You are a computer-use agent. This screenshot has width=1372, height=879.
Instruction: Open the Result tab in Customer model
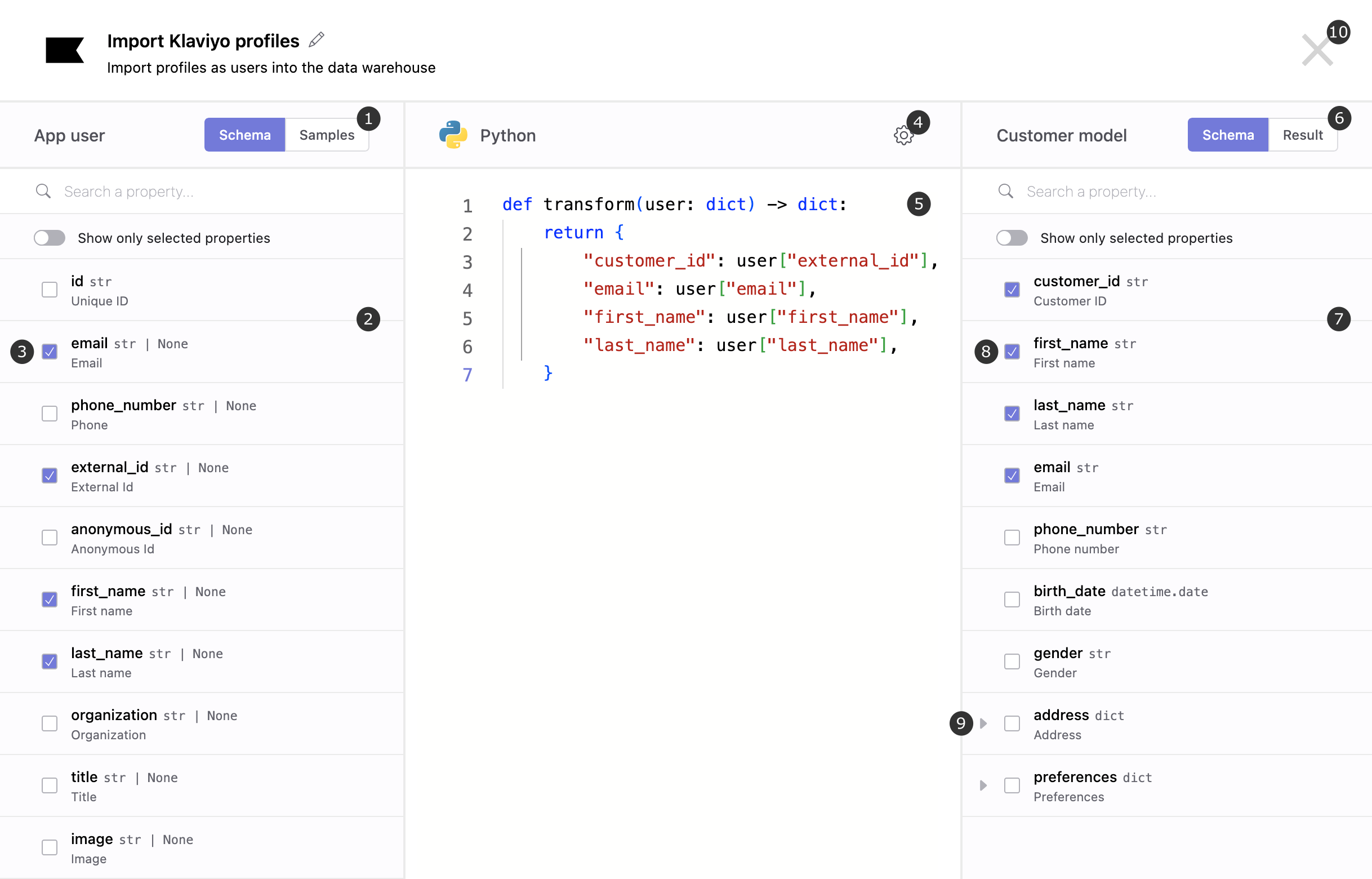[x=1302, y=135]
